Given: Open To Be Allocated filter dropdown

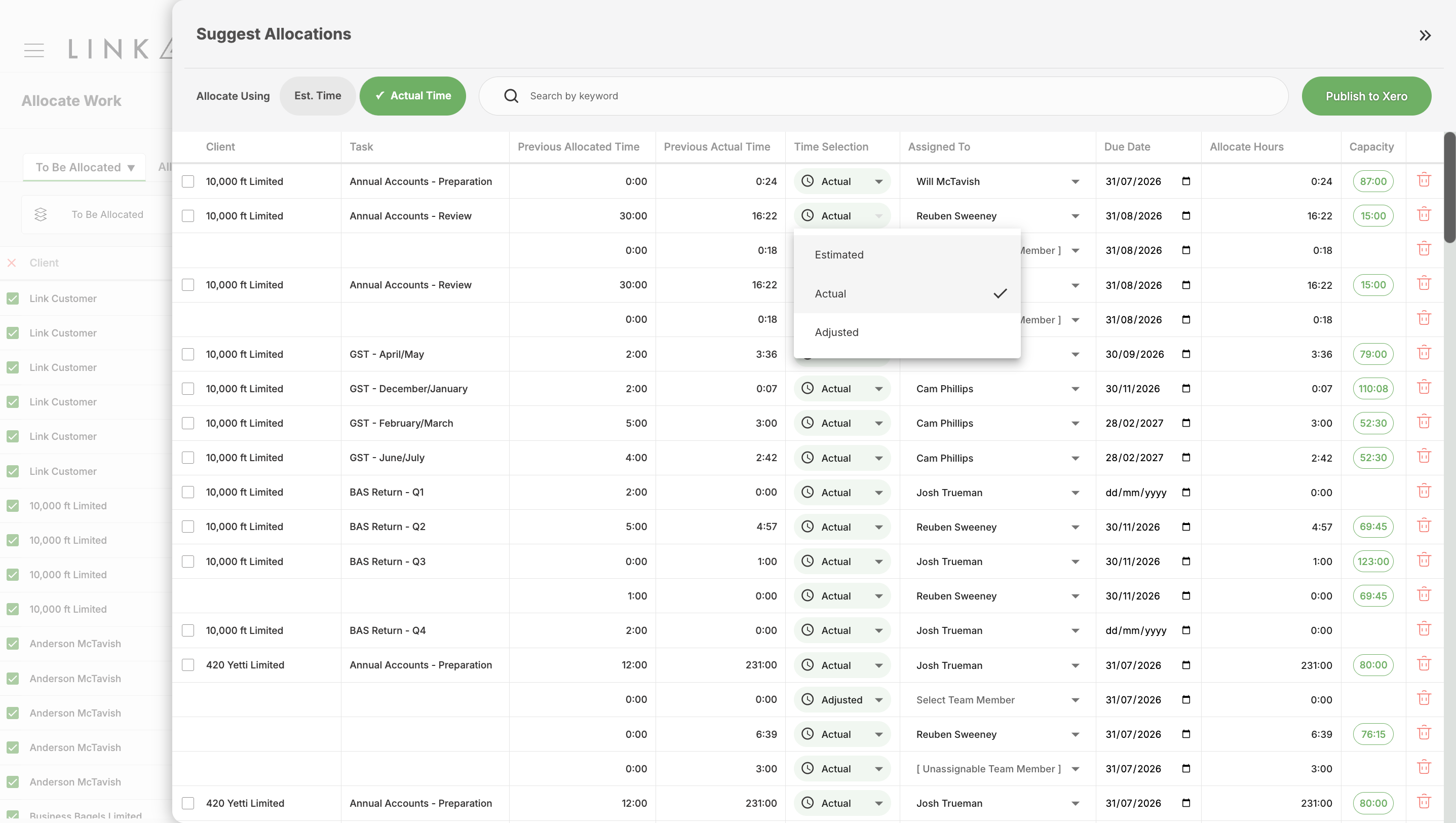Looking at the screenshot, I should [x=84, y=167].
